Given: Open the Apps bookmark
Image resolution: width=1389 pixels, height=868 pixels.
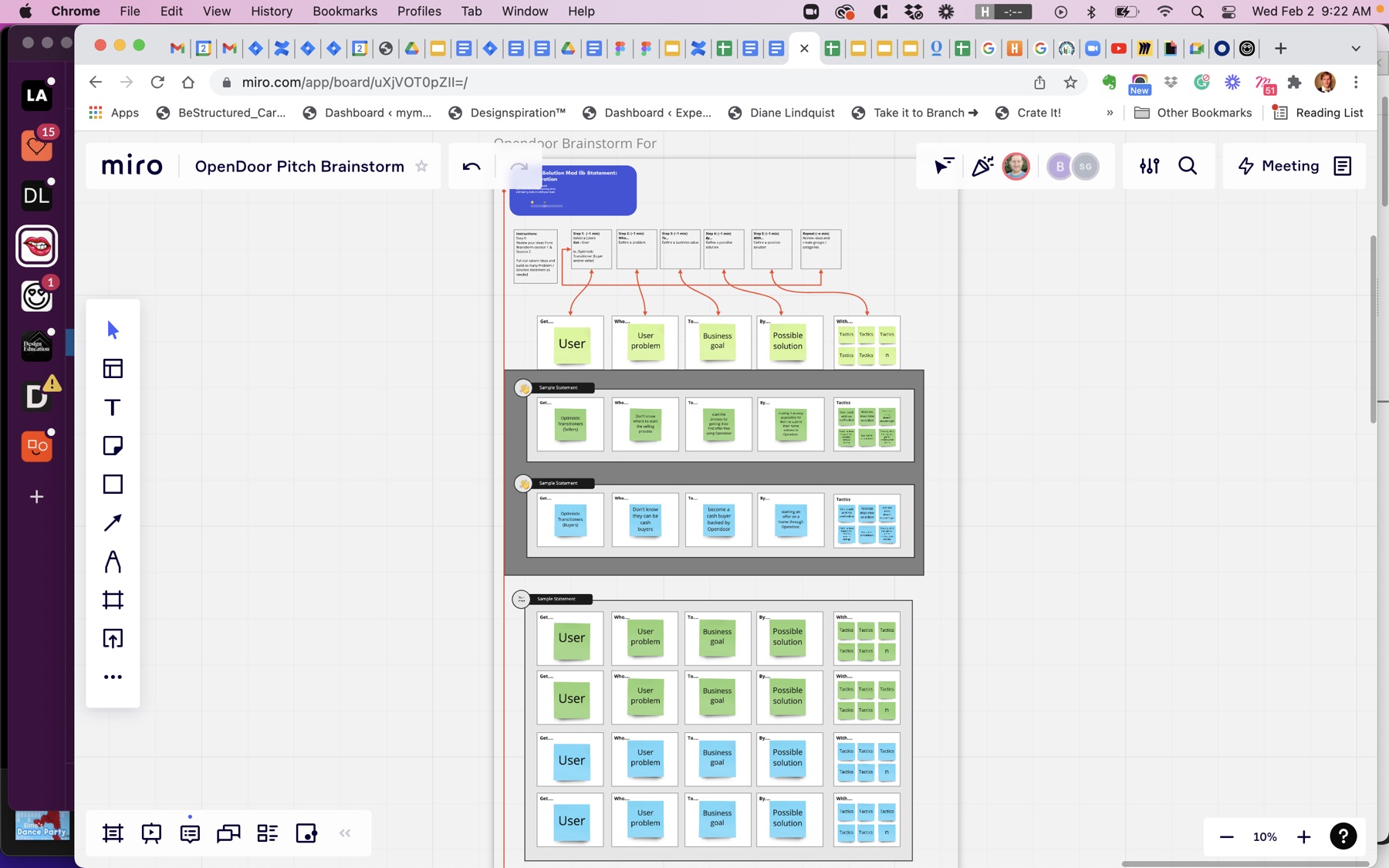Looking at the screenshot, I should (x=113, y=113).
